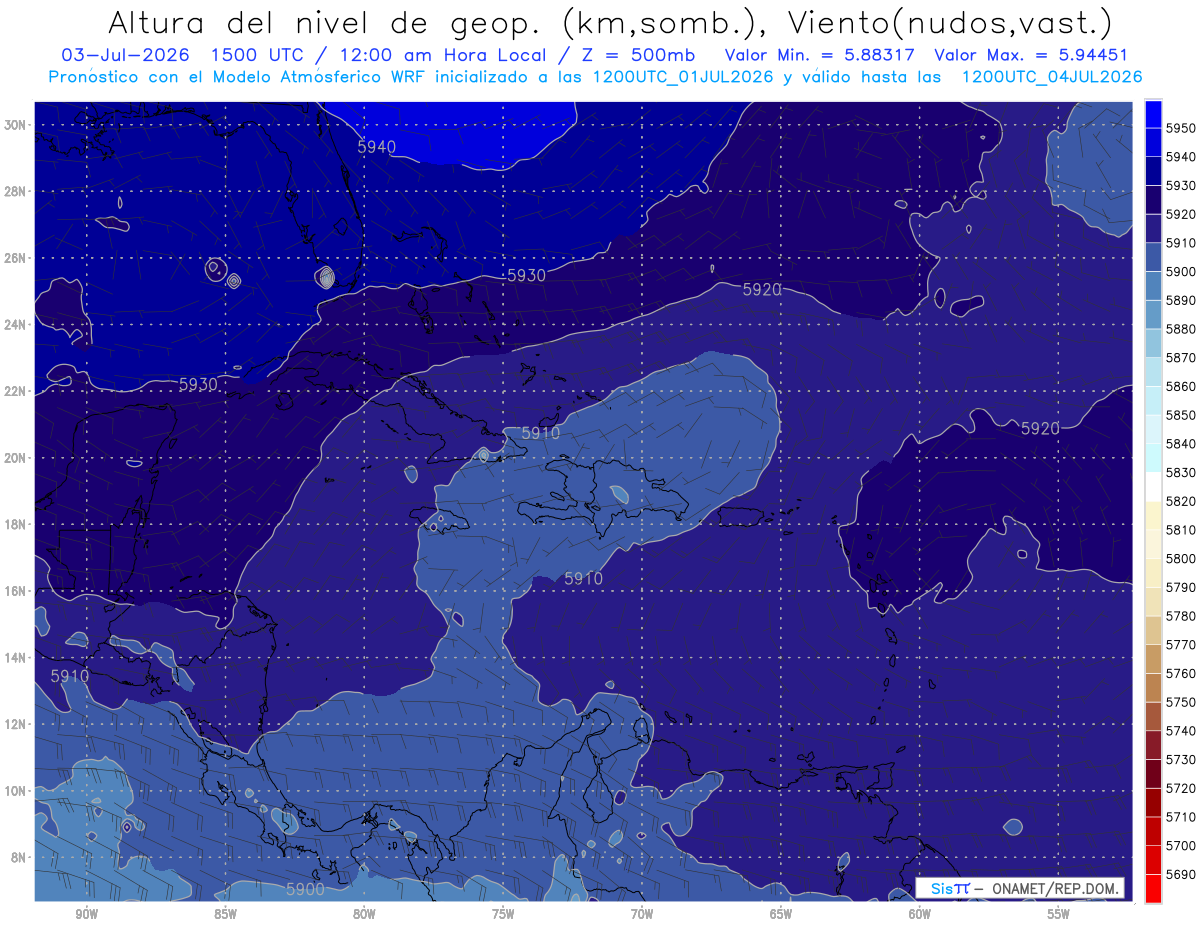Click the 65W longitude axis label

point(781,914)
